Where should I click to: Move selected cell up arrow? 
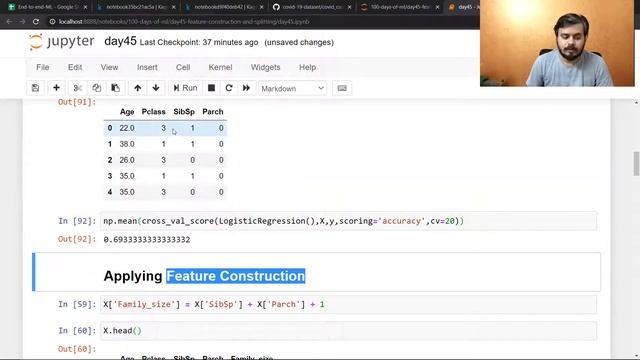pos(138,88)
